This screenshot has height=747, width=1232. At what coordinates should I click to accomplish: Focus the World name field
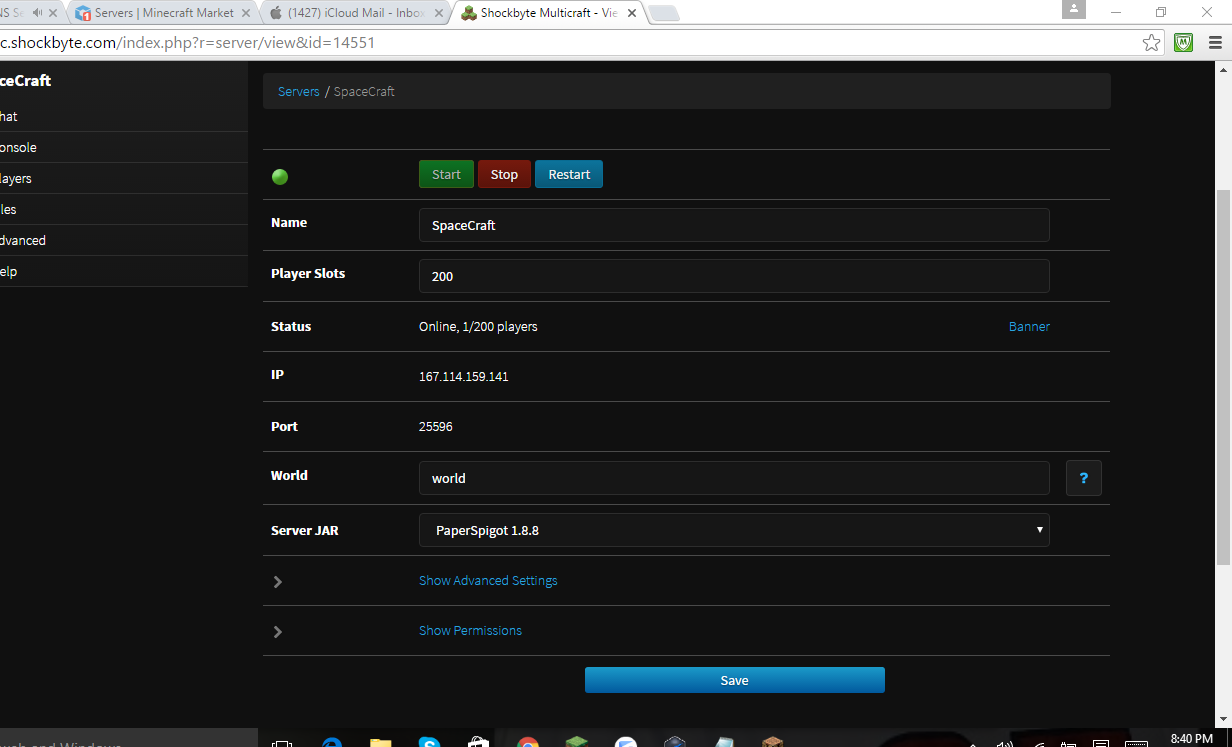pyautogui.click(x=734, y=478)
